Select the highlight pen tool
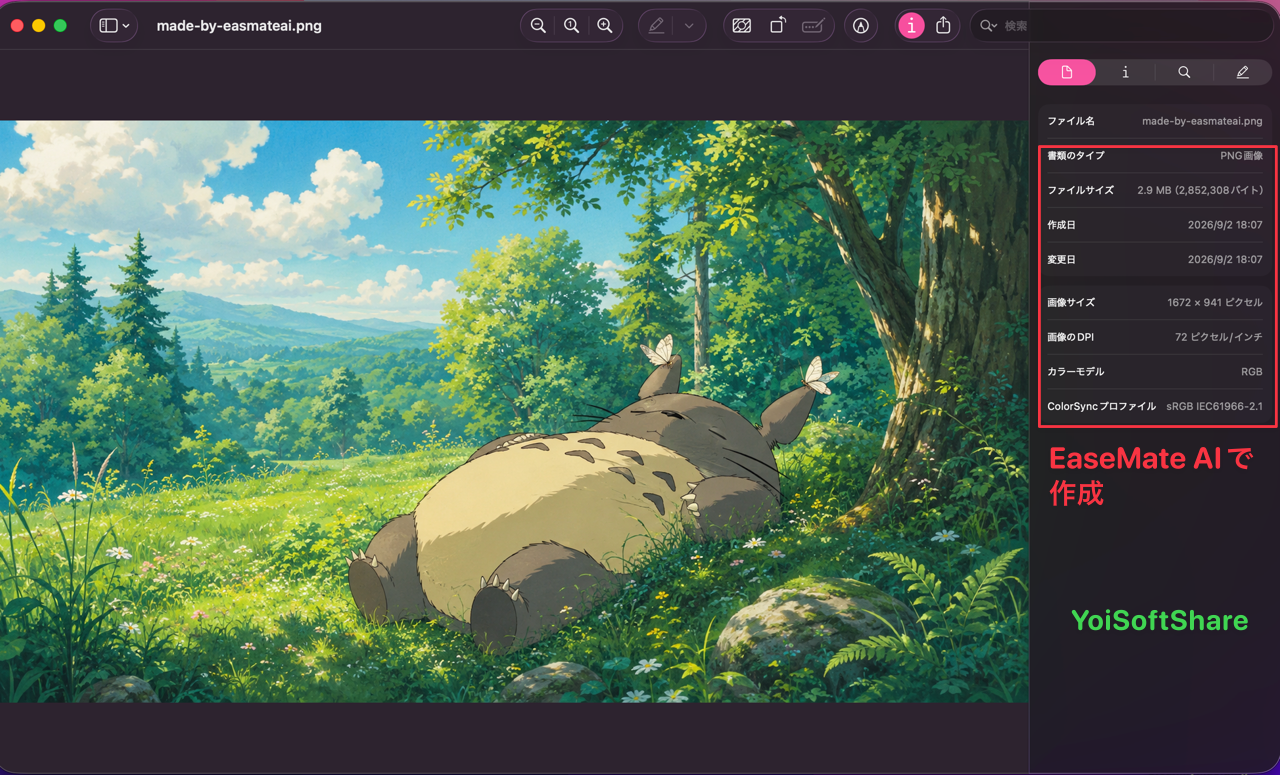Screen dimensions: 1280x775 pyautogui.click(x=656, y=26)
